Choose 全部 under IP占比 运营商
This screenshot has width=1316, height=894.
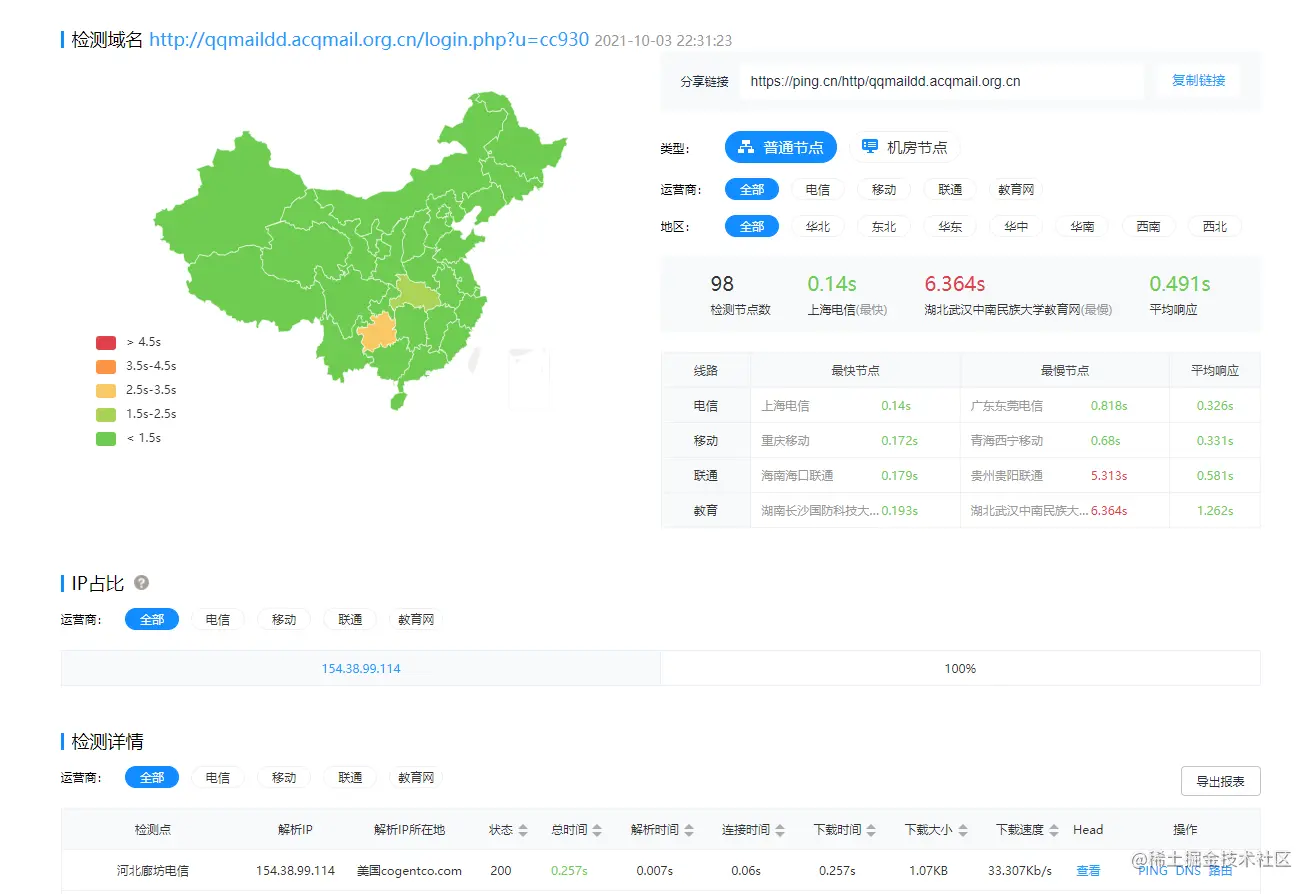click(152, 619)
